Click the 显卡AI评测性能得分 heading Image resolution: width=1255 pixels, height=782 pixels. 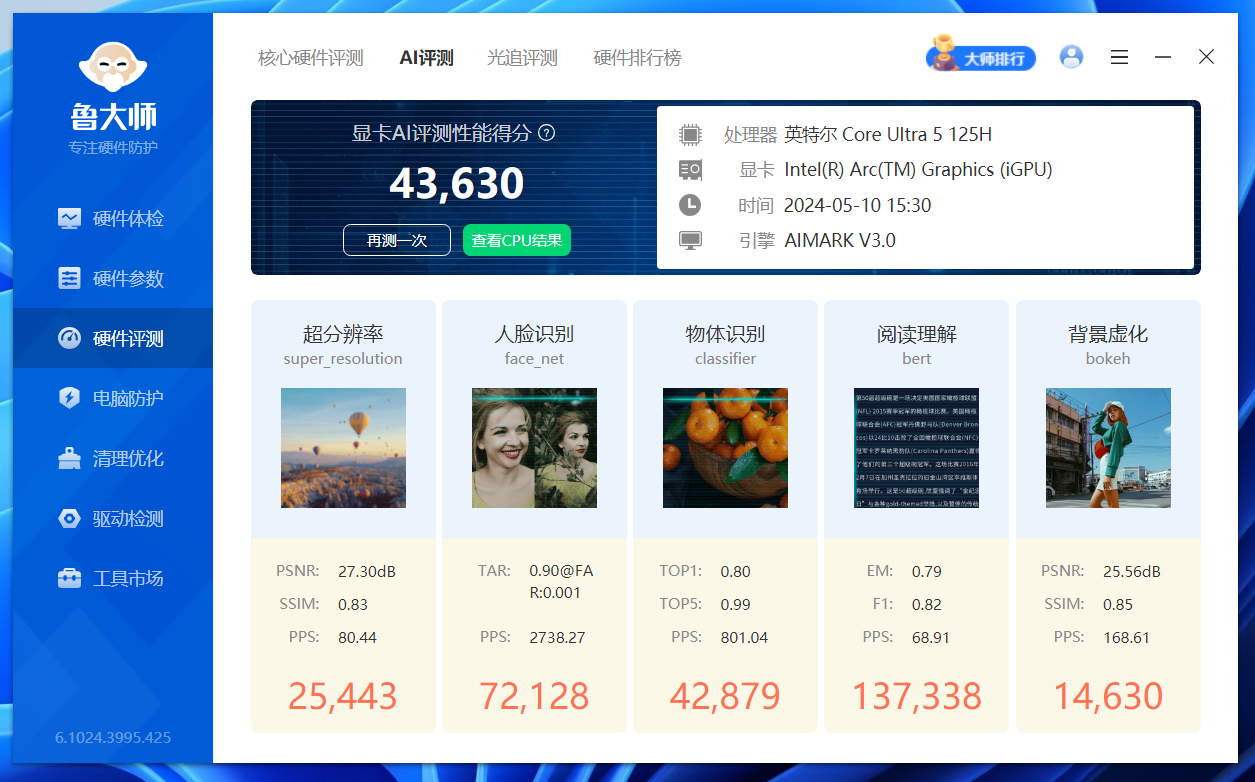pyautogui.click(x=441, y=133)
